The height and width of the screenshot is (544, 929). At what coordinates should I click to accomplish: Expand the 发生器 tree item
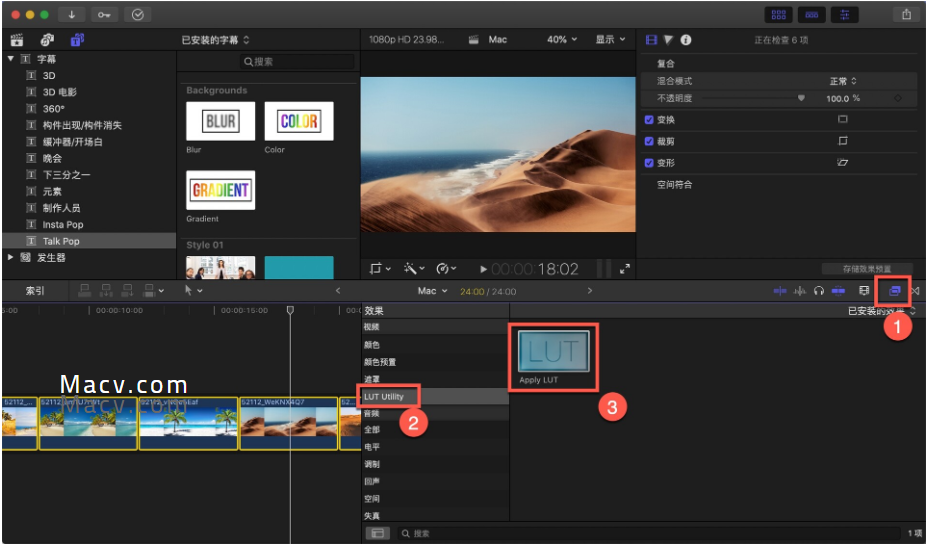point(10,257)
